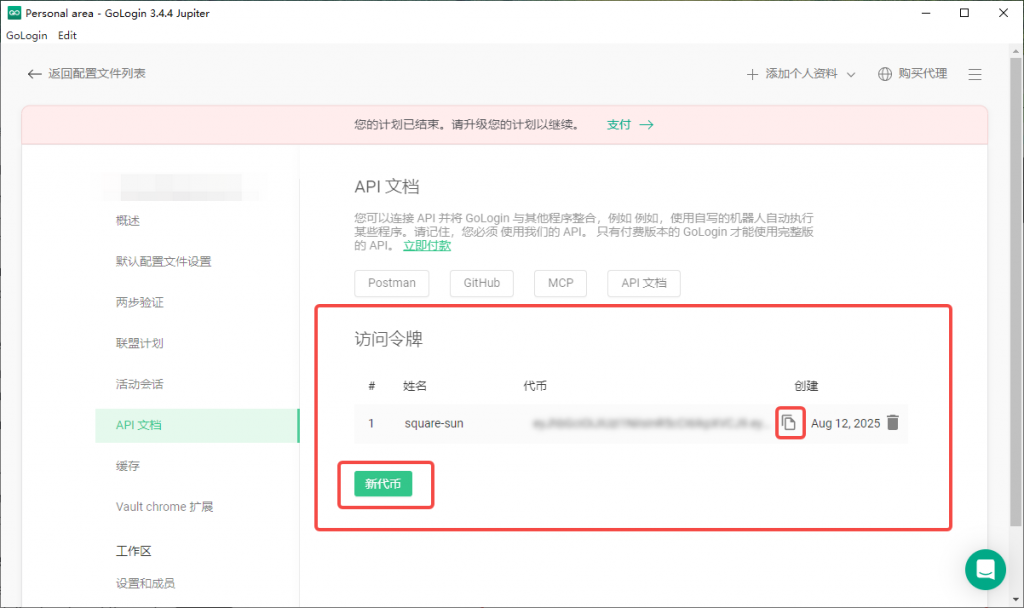Click the blurred token value in the row
The width and height of the screenshot is (1024, 608).
[650, 424]
